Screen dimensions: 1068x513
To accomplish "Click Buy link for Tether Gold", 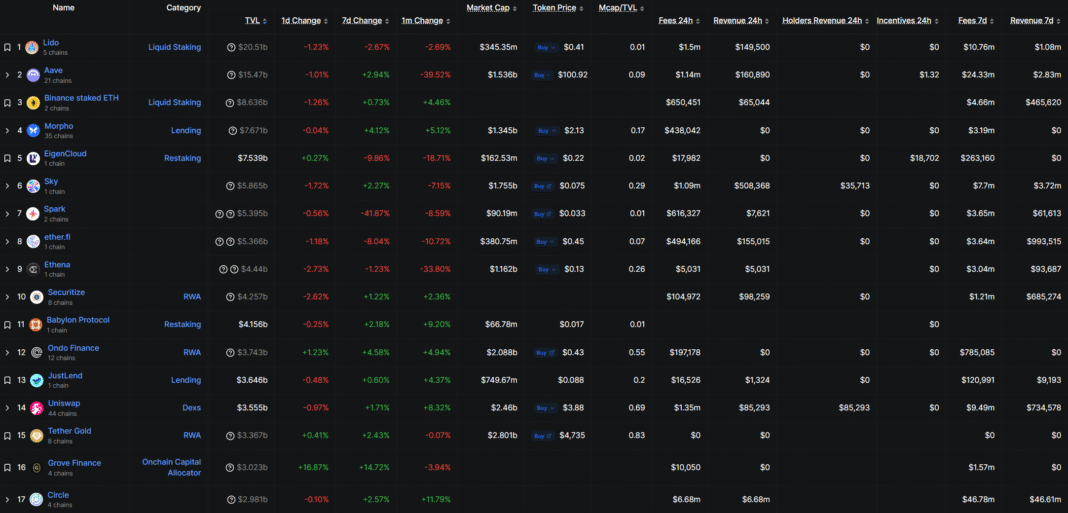I will coord(542,435).
